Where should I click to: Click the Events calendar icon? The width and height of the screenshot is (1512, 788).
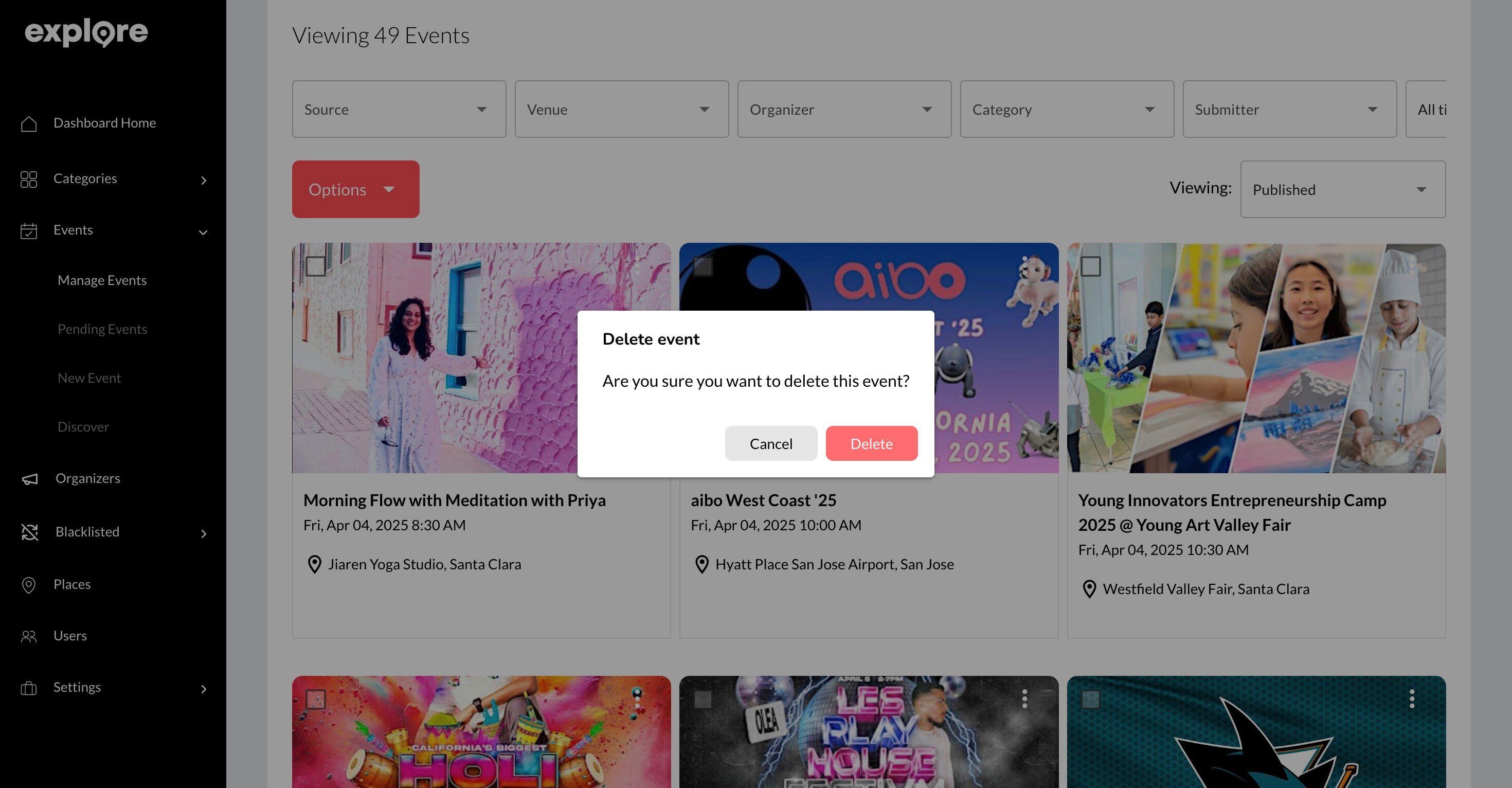pos(29,231)
